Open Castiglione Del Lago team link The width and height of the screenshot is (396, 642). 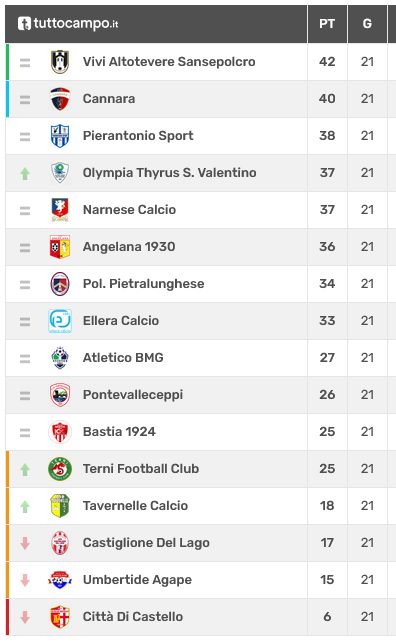click(146, 543)
